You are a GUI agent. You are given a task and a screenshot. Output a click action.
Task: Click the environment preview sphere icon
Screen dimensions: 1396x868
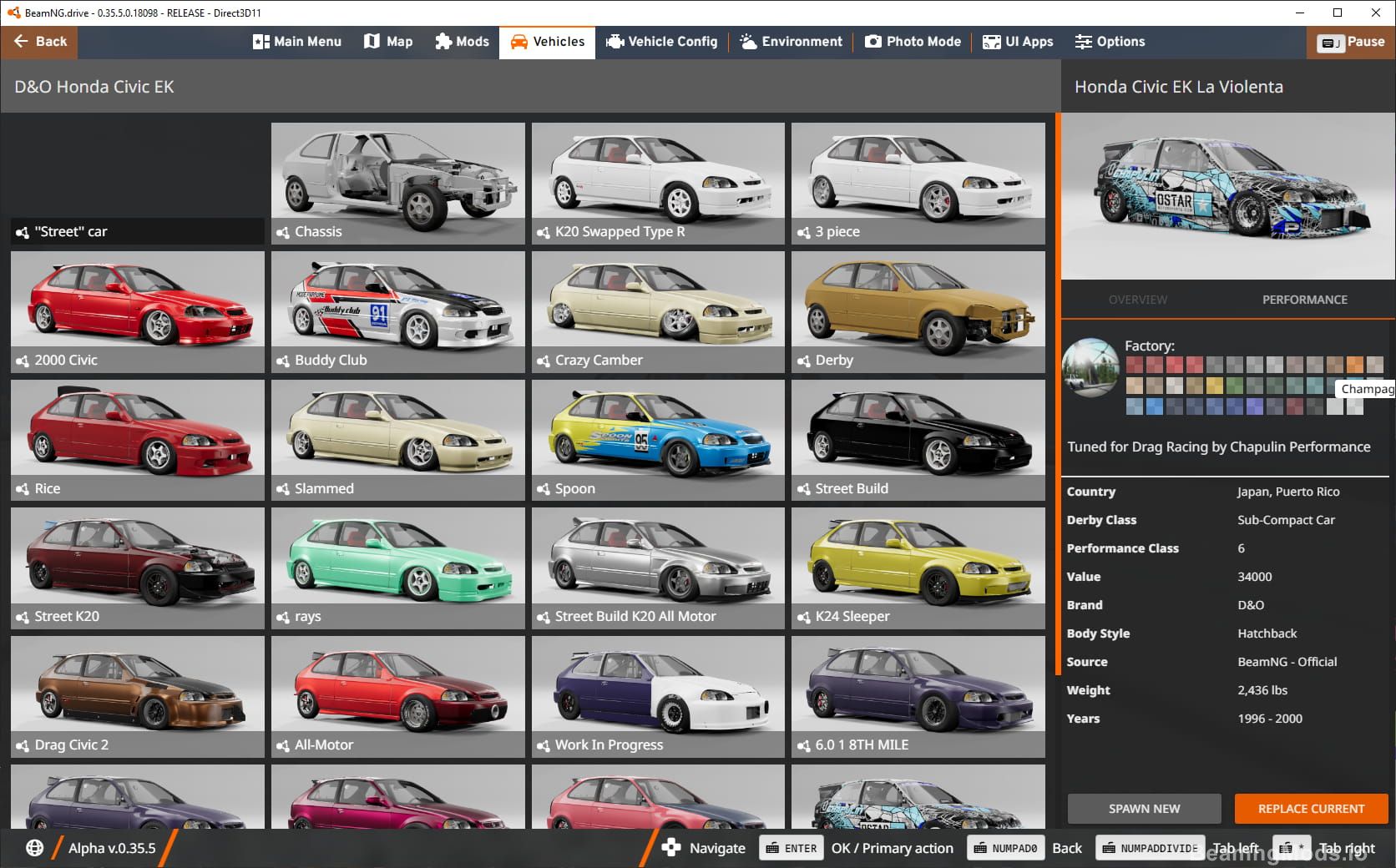coord(1090,366)
